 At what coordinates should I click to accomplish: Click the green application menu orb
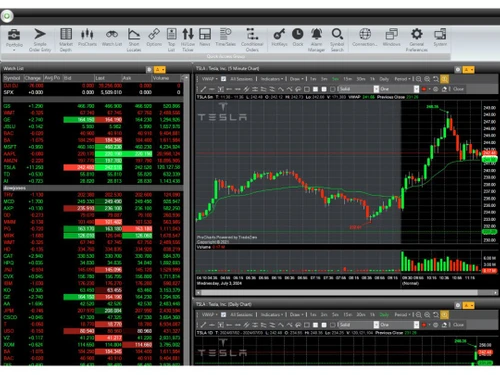(7, 16)
